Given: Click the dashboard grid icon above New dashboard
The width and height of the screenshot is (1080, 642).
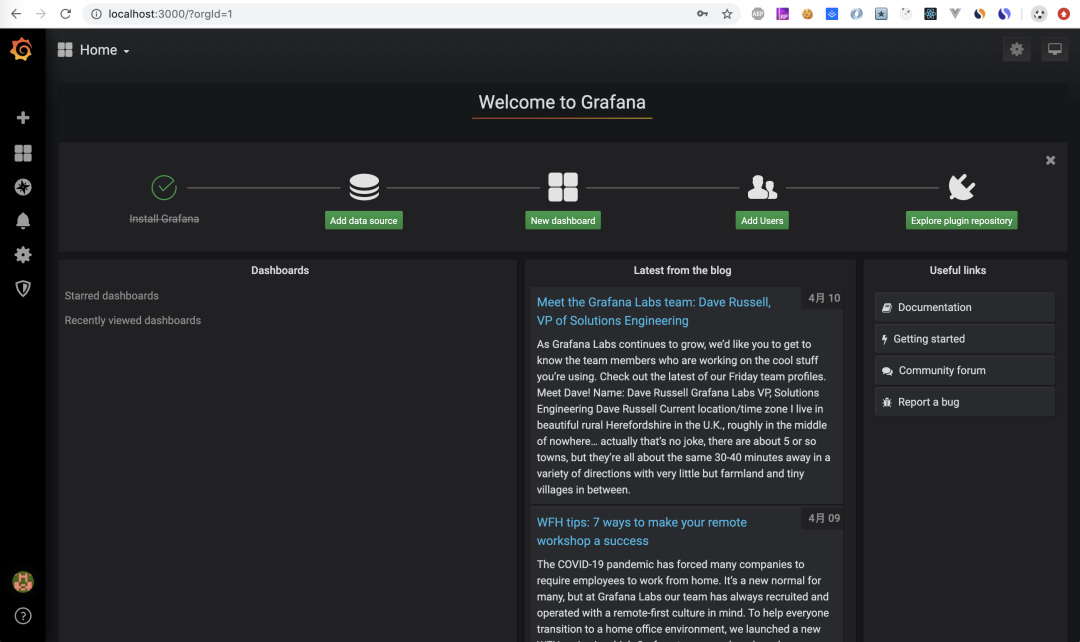Looking at the screenshot, I should tap(563, 187).
